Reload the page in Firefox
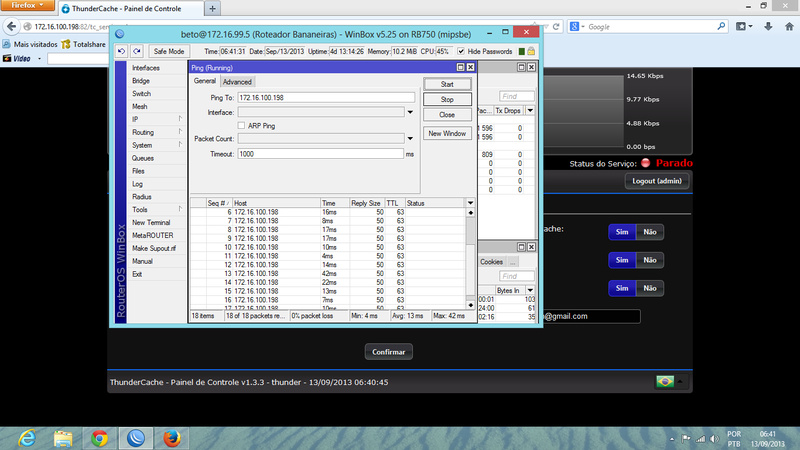Image resolution: width=800 pixels, height=450 pixels. point(556,27)
